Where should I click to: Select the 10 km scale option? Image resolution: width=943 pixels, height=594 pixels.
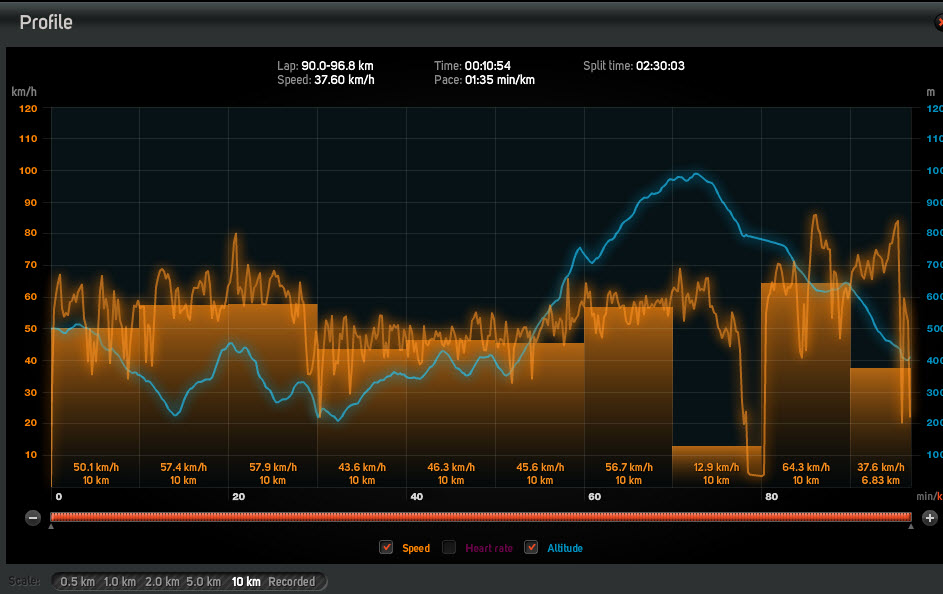(x=246, y=581)
